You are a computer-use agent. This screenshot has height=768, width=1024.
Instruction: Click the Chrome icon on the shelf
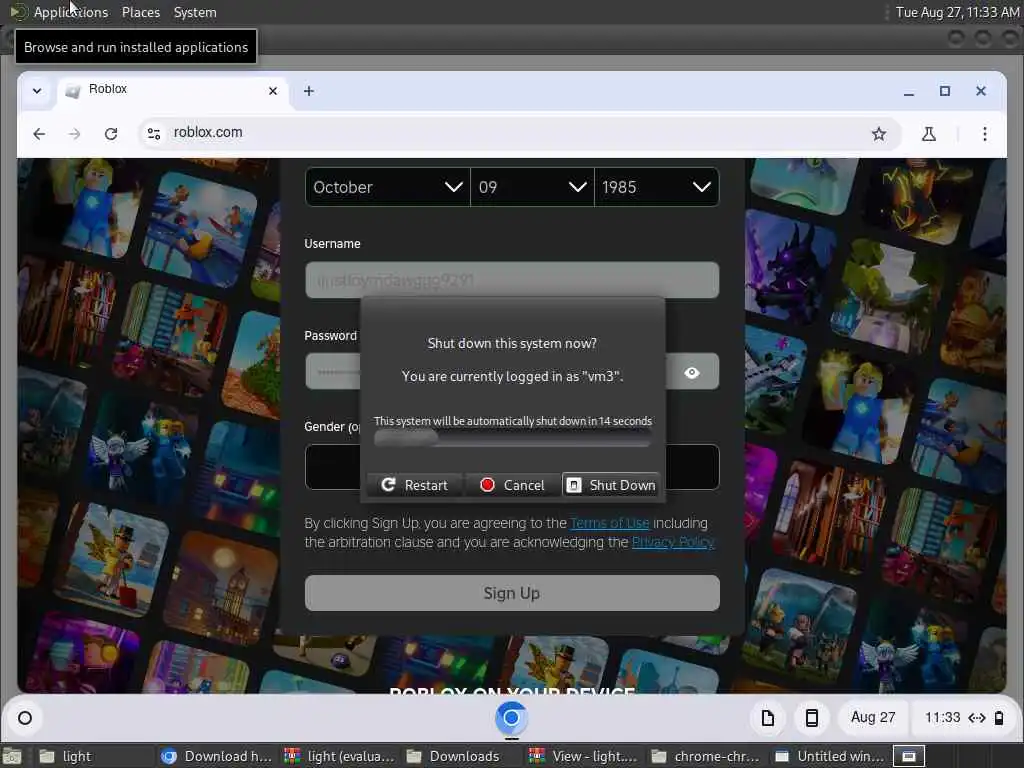511,718
